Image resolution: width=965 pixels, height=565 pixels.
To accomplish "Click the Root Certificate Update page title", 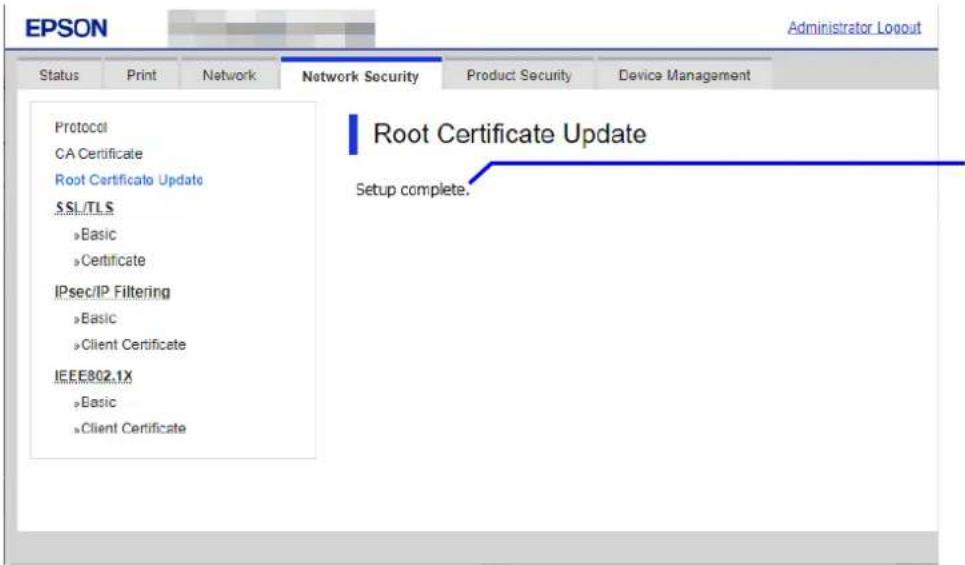I will [x=510, y=134].
